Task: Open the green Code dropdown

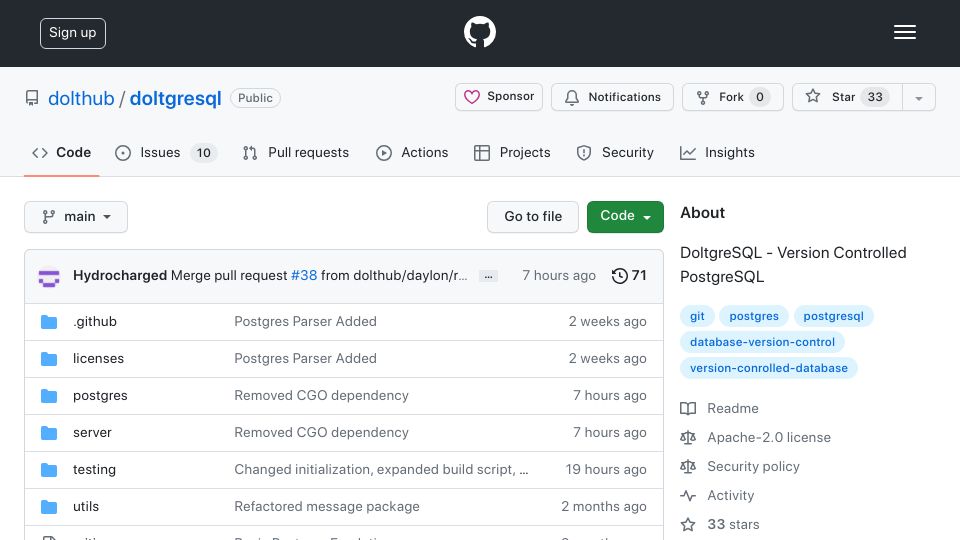Action: coord(625,217)
